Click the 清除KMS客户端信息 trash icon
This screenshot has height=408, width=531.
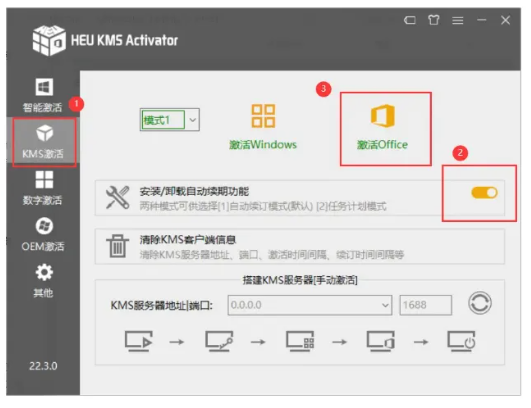tap(118, 246)
